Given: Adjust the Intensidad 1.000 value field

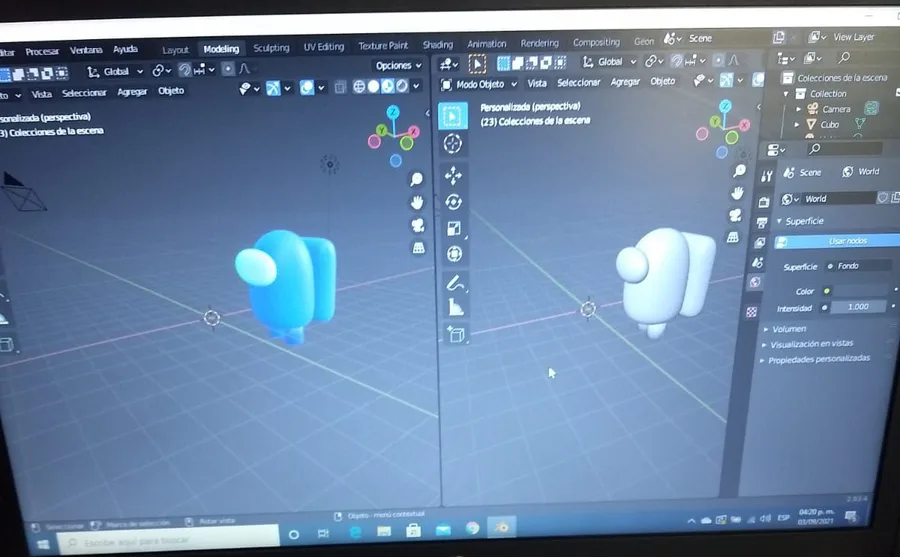Looking at the screenshot, I should click(858, 307).
